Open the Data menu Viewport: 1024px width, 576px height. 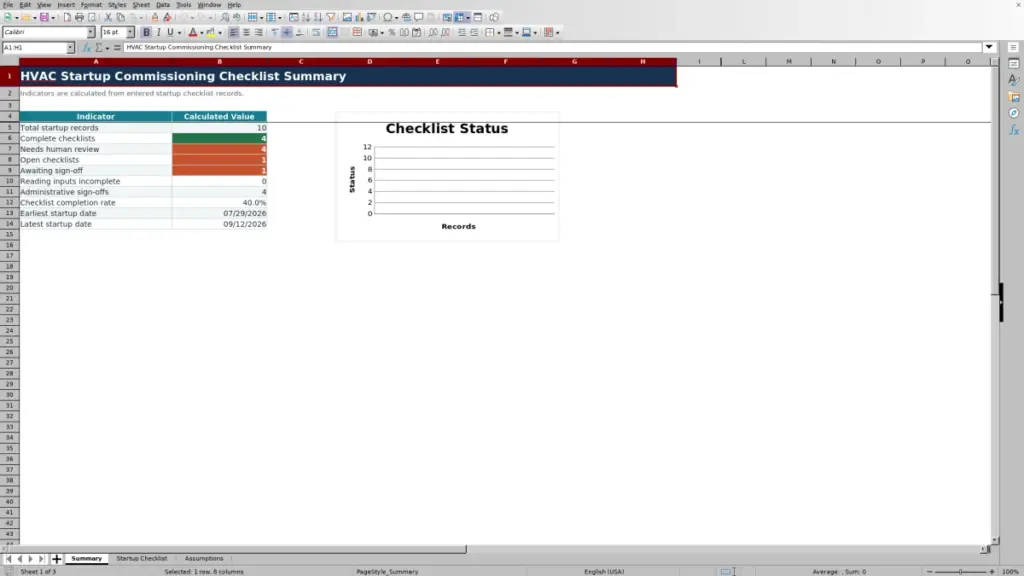(163, 5)
